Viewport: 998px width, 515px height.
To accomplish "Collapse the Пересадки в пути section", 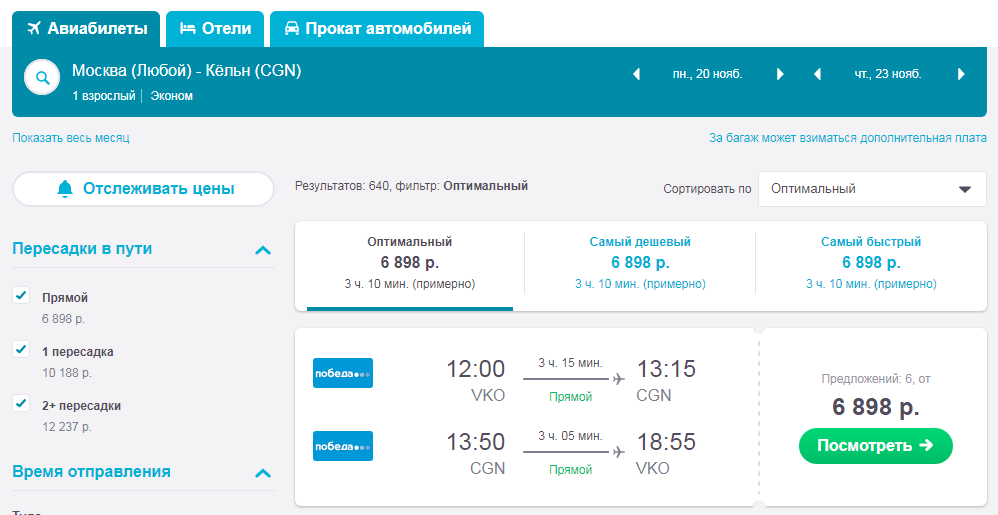I will click(263, 250).
